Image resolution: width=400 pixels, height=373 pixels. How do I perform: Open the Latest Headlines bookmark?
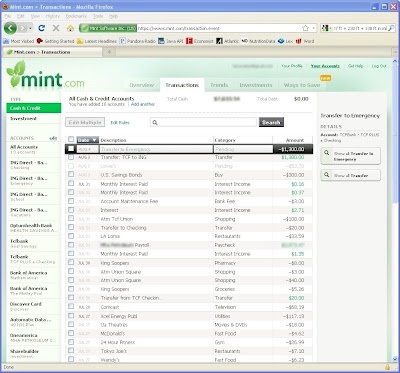click(97, 41)
